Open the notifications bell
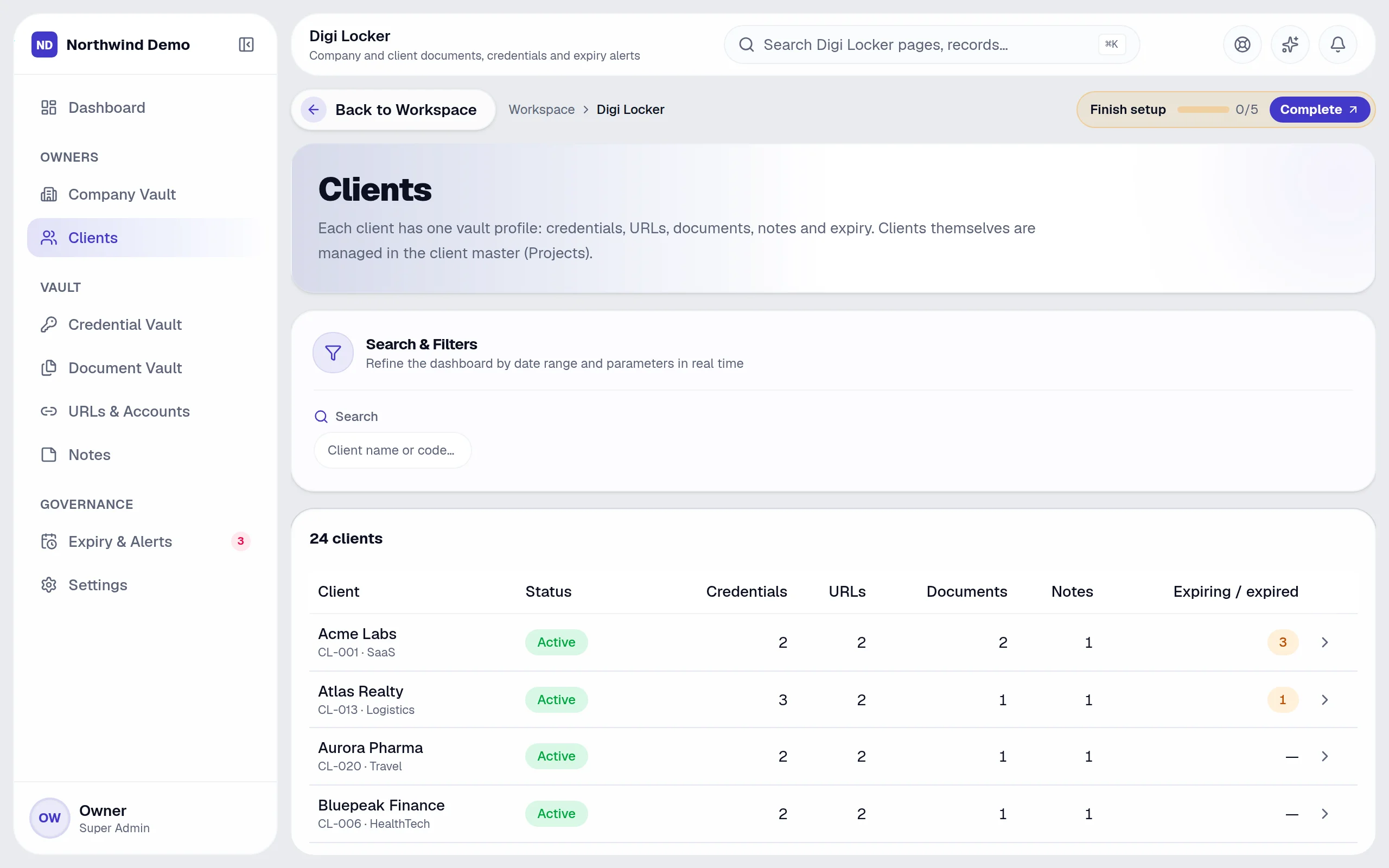The height and width of the screenshot is (868, 1389). pyautogui.click(x=1337, y=44)
